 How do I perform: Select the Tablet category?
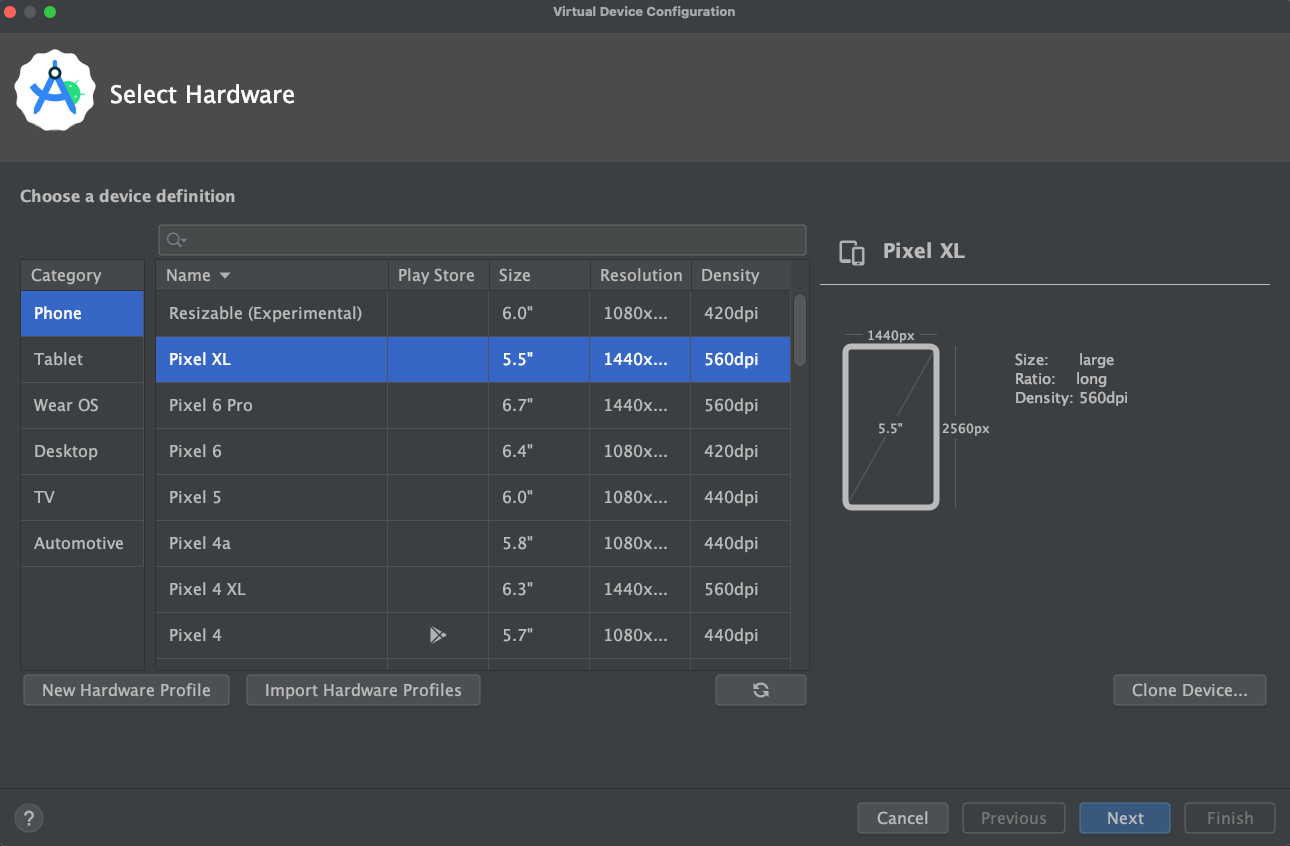(58, 359)
